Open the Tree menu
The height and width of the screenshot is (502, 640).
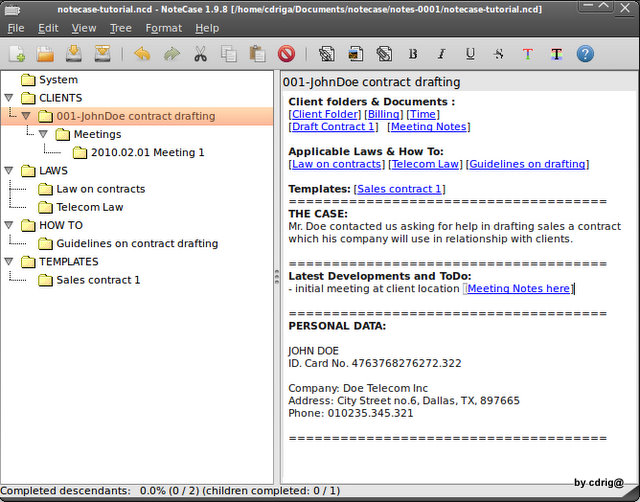121,28
